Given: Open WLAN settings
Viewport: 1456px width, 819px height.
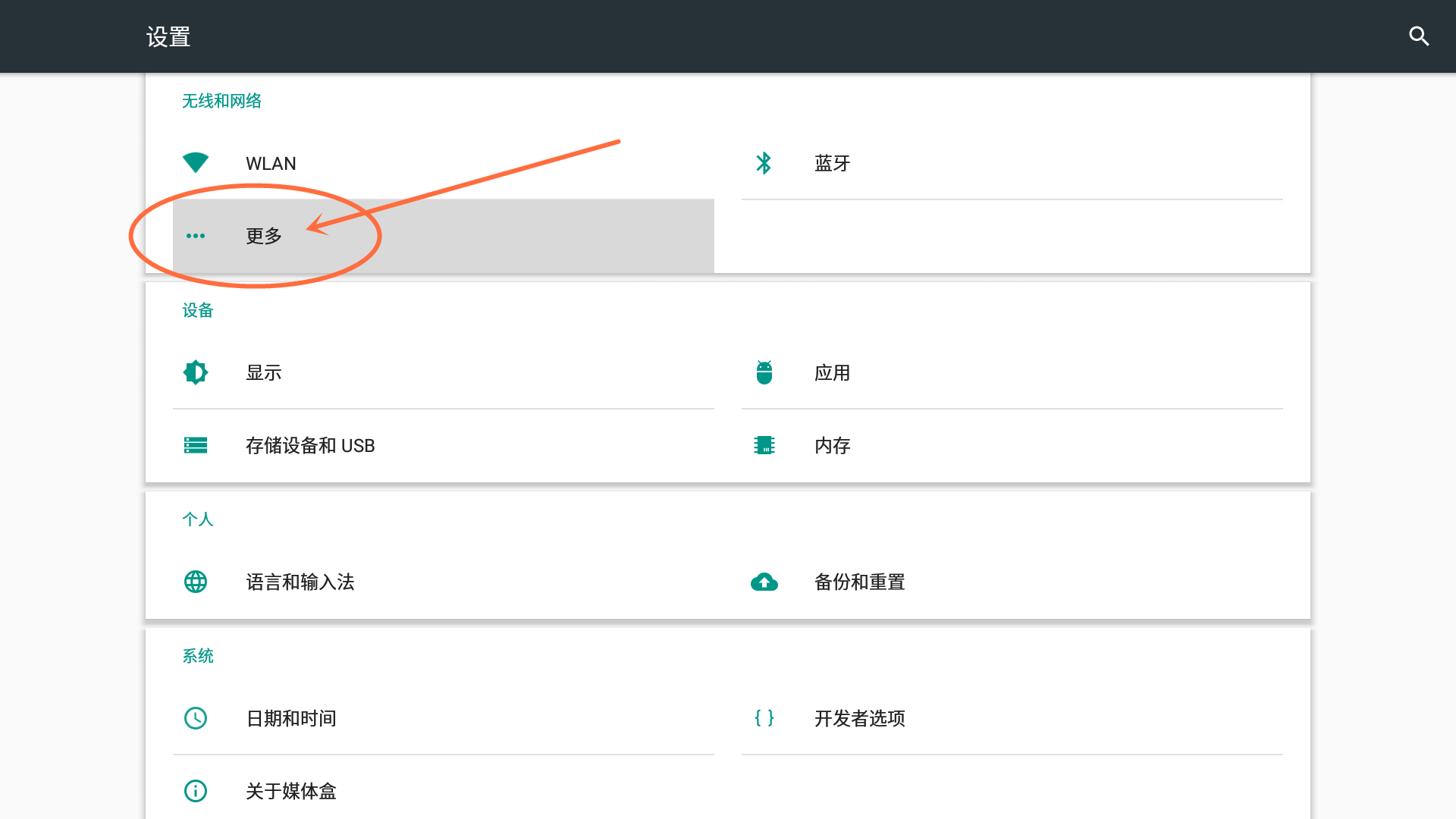Looking at the screenshot, I should [x=444, y=163].
